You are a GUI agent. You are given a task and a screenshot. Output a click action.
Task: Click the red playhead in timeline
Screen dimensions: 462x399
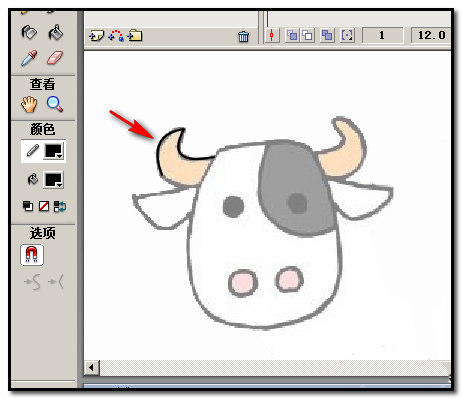click(x=267, y=19)
